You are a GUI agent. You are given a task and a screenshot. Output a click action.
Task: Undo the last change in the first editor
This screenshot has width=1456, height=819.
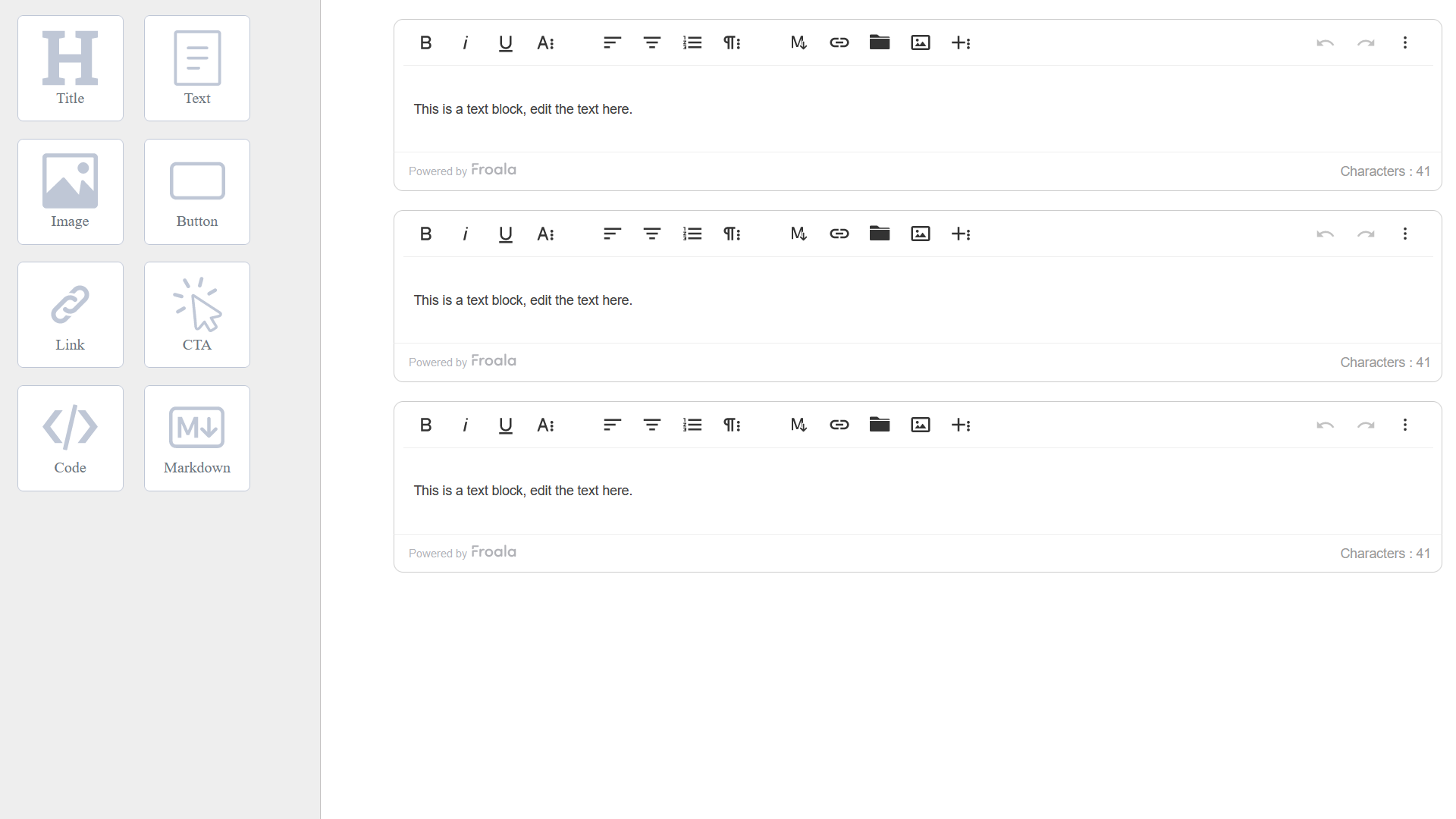point(1325,42)
